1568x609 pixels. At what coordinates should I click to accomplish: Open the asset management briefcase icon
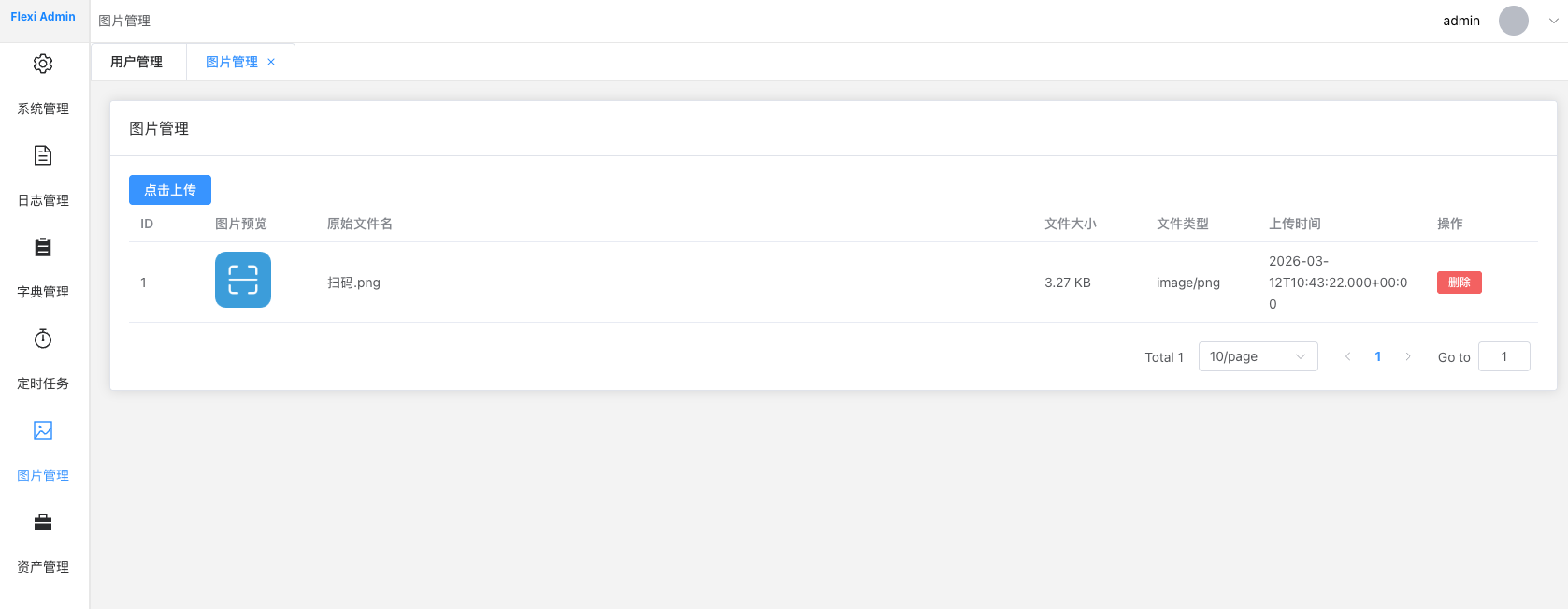(x=43, y=522)
